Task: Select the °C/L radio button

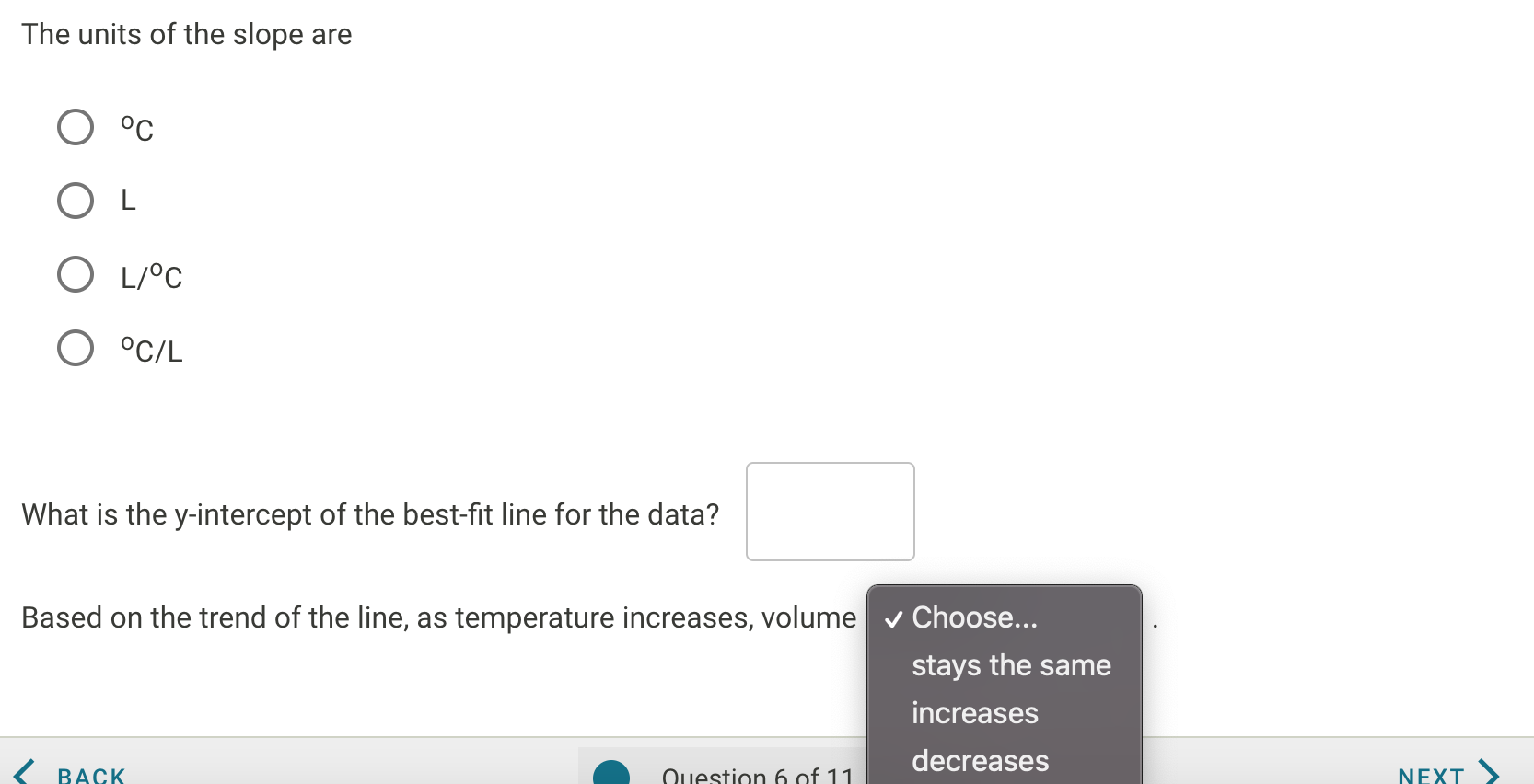Action: point(76,348)
